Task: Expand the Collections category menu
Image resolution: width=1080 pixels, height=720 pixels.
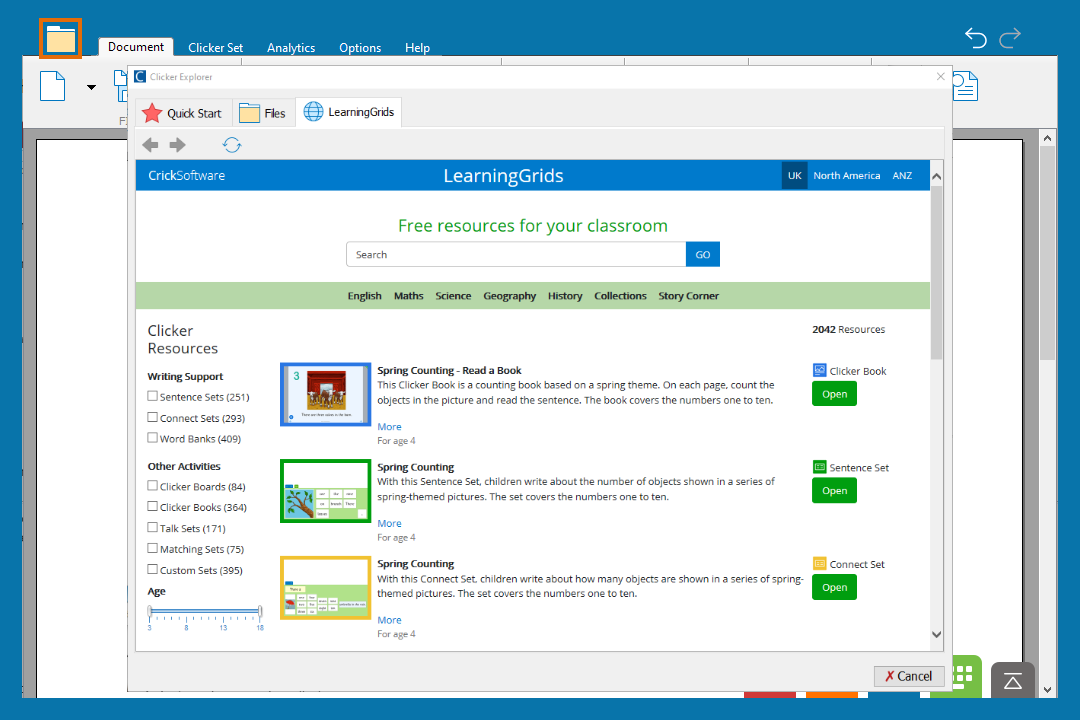Action: pos(620,296)
